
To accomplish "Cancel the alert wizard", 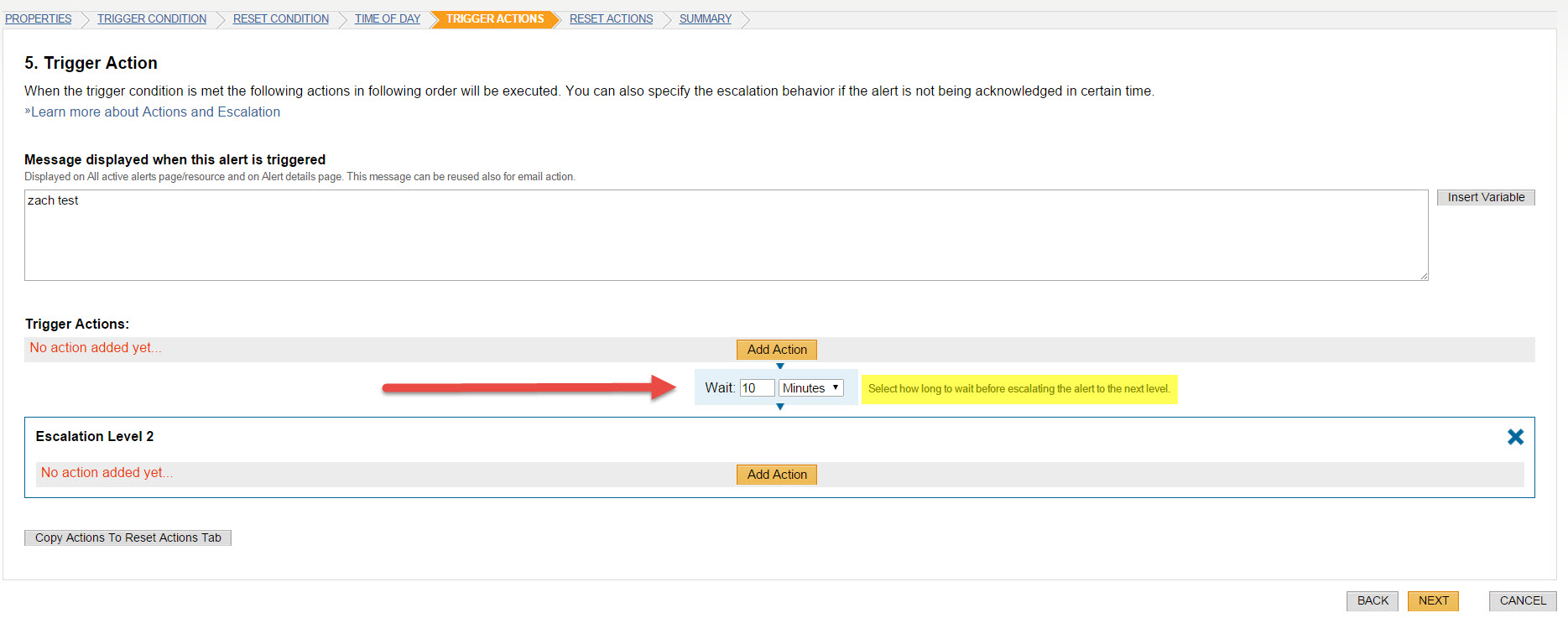I will pos(1523,600).
